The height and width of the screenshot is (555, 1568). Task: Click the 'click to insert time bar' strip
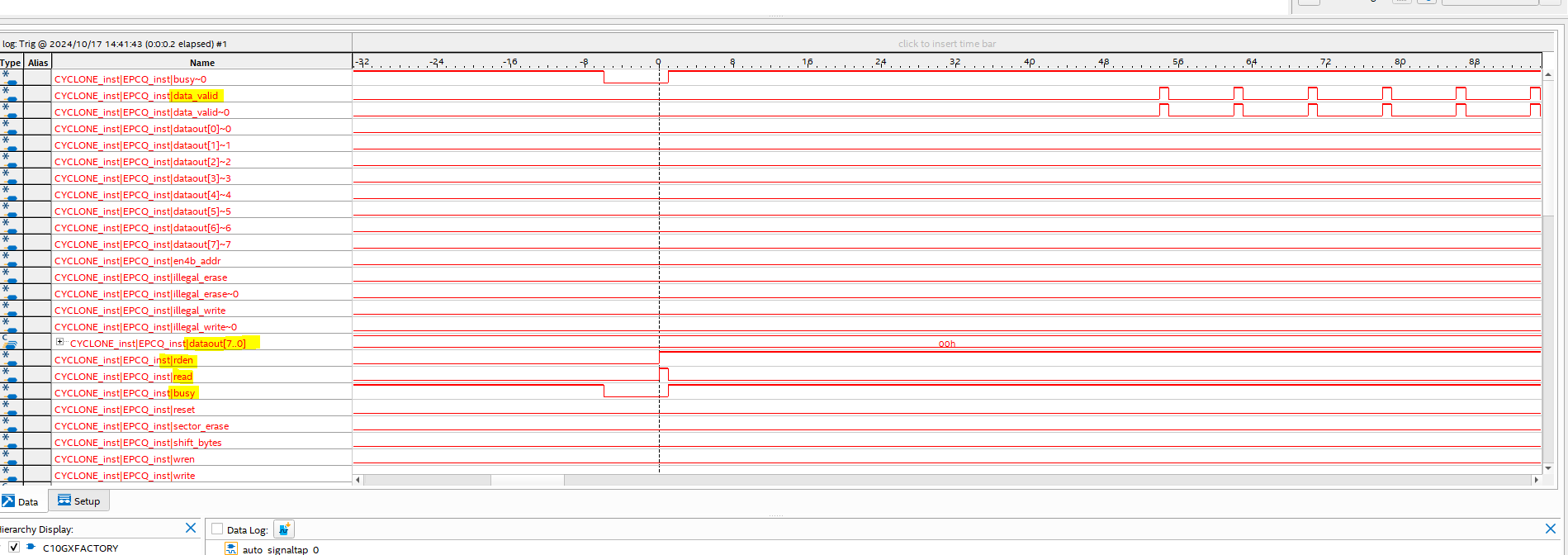(947, 44)
